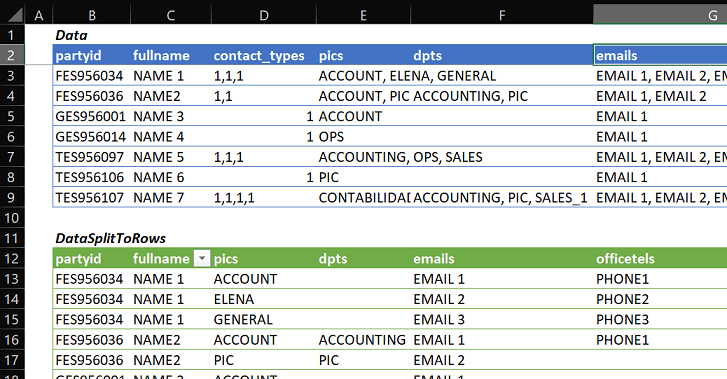Open the fullname column filter dropdown
Viewport: 727px width, 379px height.
tap(202, 258)
